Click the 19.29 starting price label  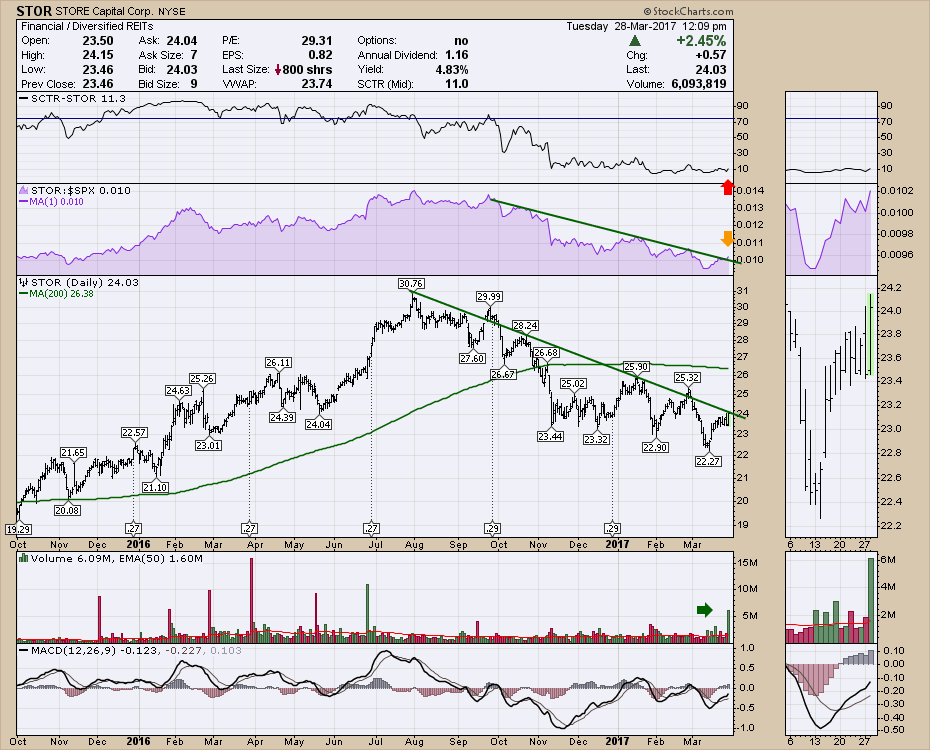pyautogui.click(x=18, y=529)
